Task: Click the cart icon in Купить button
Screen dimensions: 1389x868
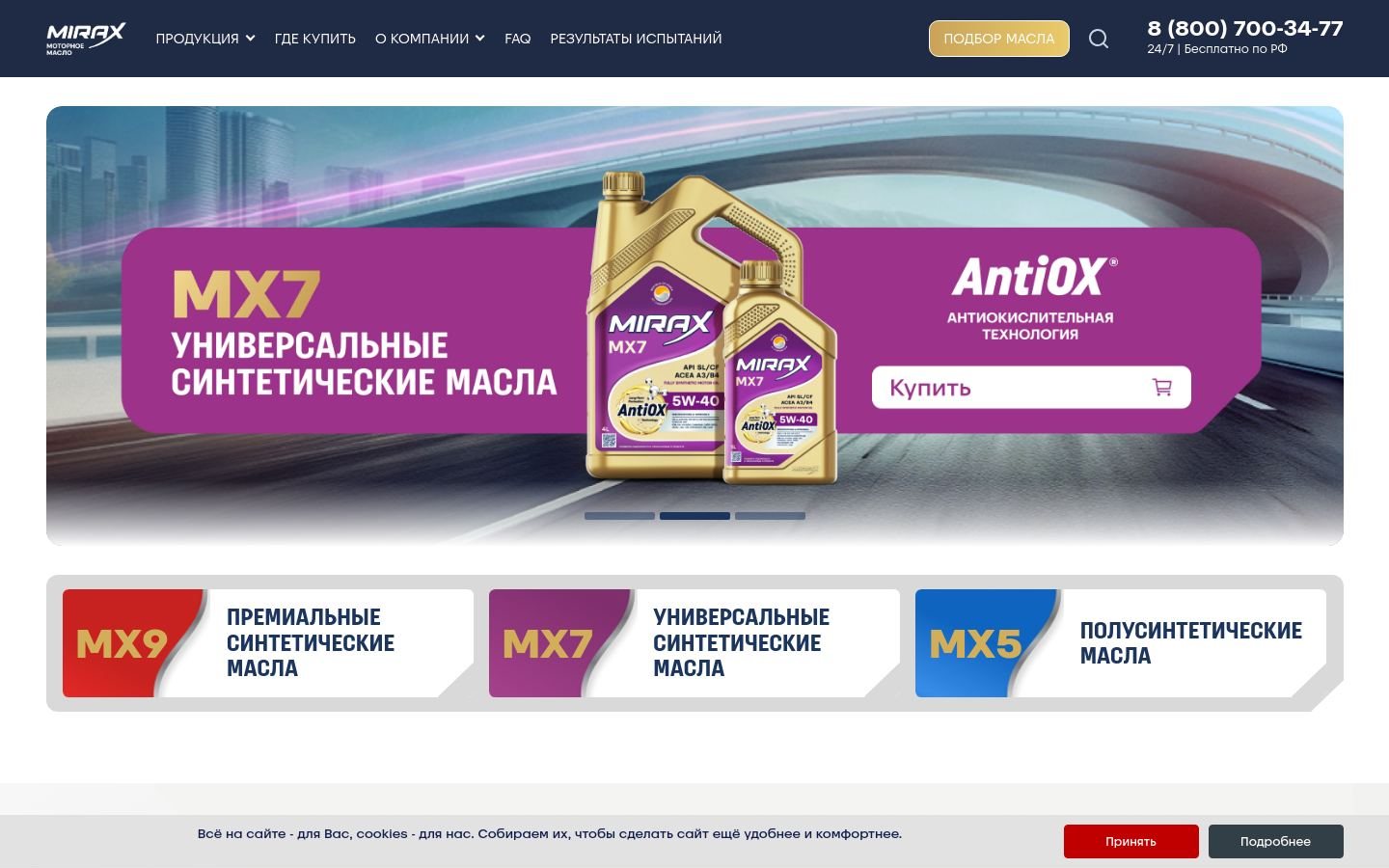Action: [1162, 387]
